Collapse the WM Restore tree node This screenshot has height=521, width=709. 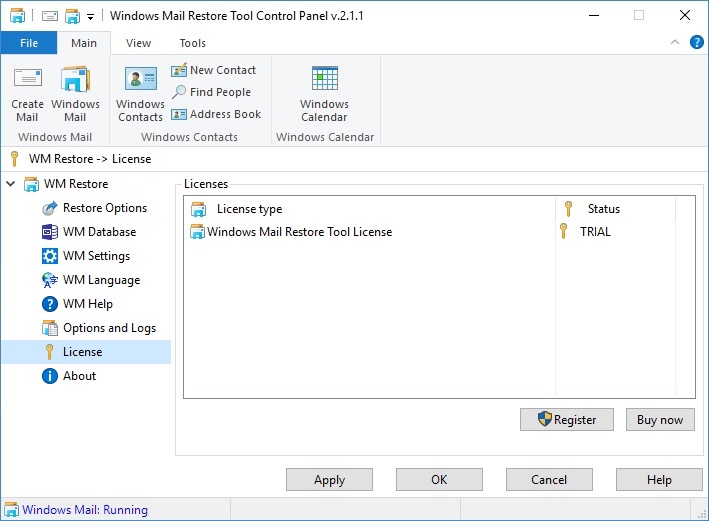[11, 184]
